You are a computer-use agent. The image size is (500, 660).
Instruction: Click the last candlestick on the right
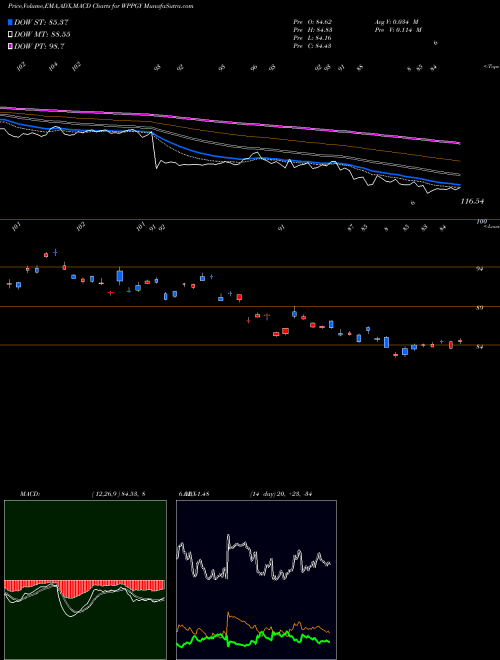pos(460,341)
